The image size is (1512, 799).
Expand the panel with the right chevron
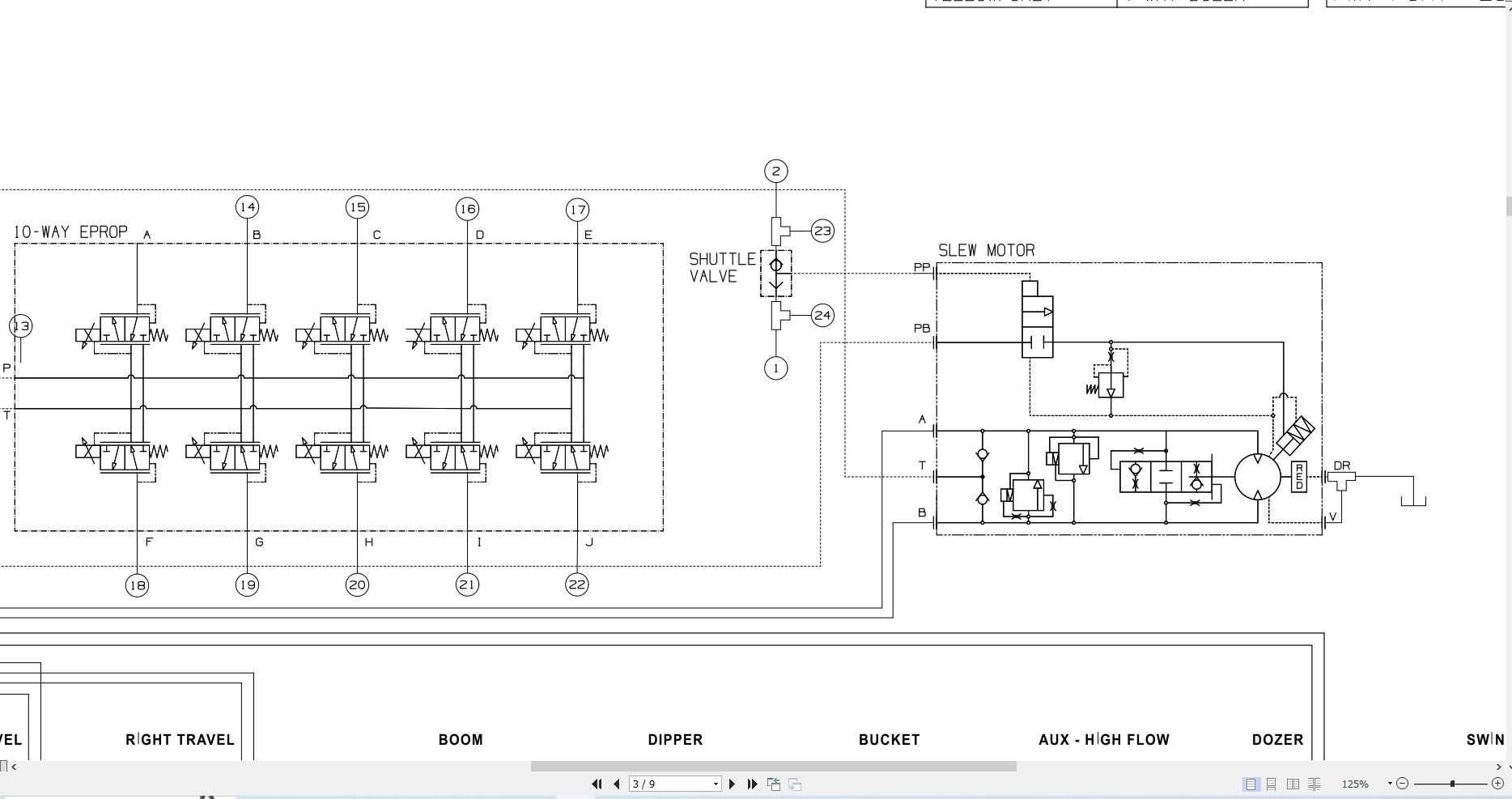tap(1499, 765)
